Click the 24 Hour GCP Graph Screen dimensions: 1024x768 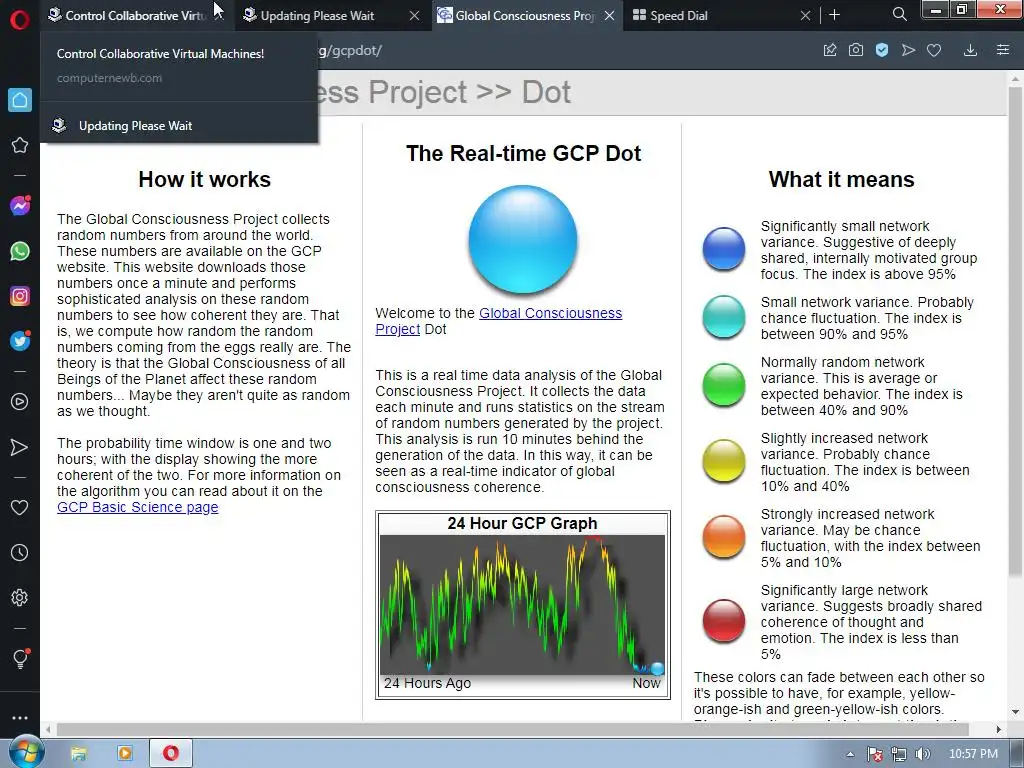(x=522, y=605)
